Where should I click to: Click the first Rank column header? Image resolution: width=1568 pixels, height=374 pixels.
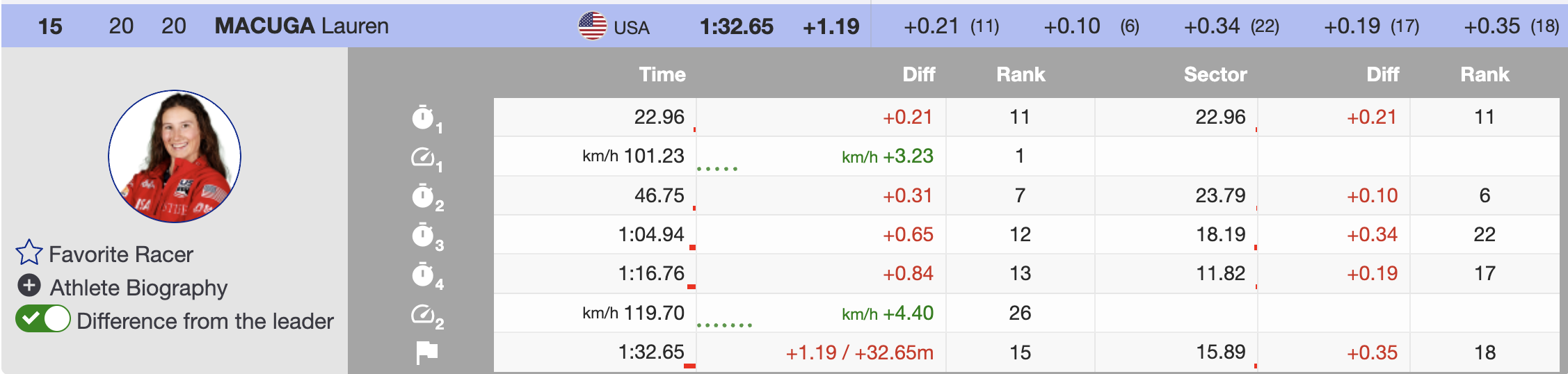[1020, 74]
